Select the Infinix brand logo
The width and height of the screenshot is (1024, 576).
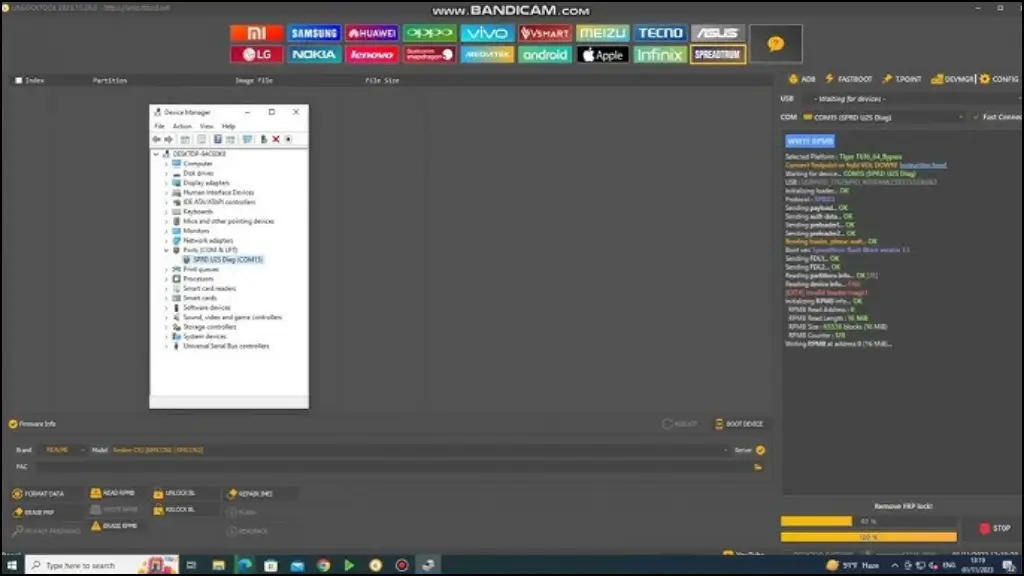tap(660, 54)
